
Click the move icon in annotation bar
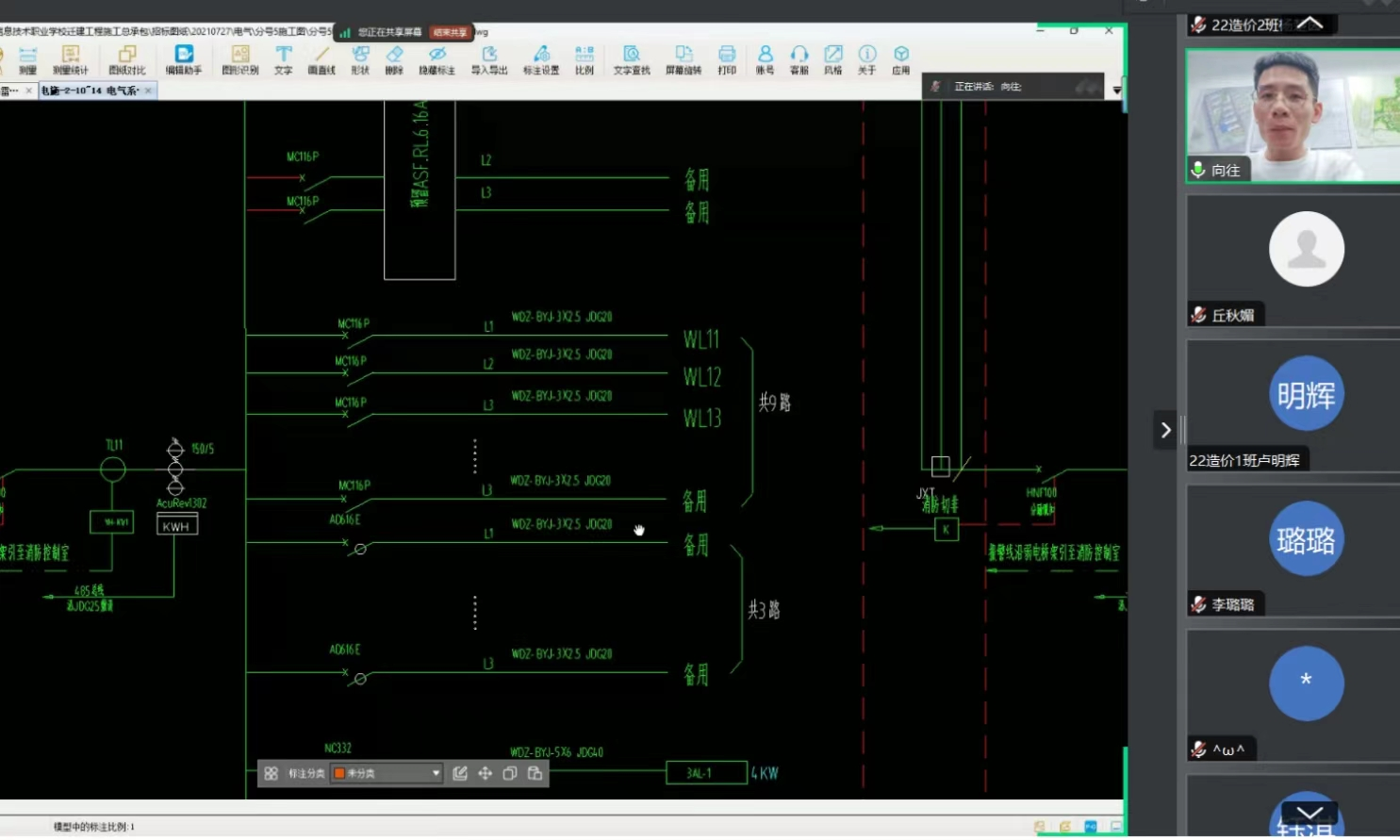click(x=485, y=774)
